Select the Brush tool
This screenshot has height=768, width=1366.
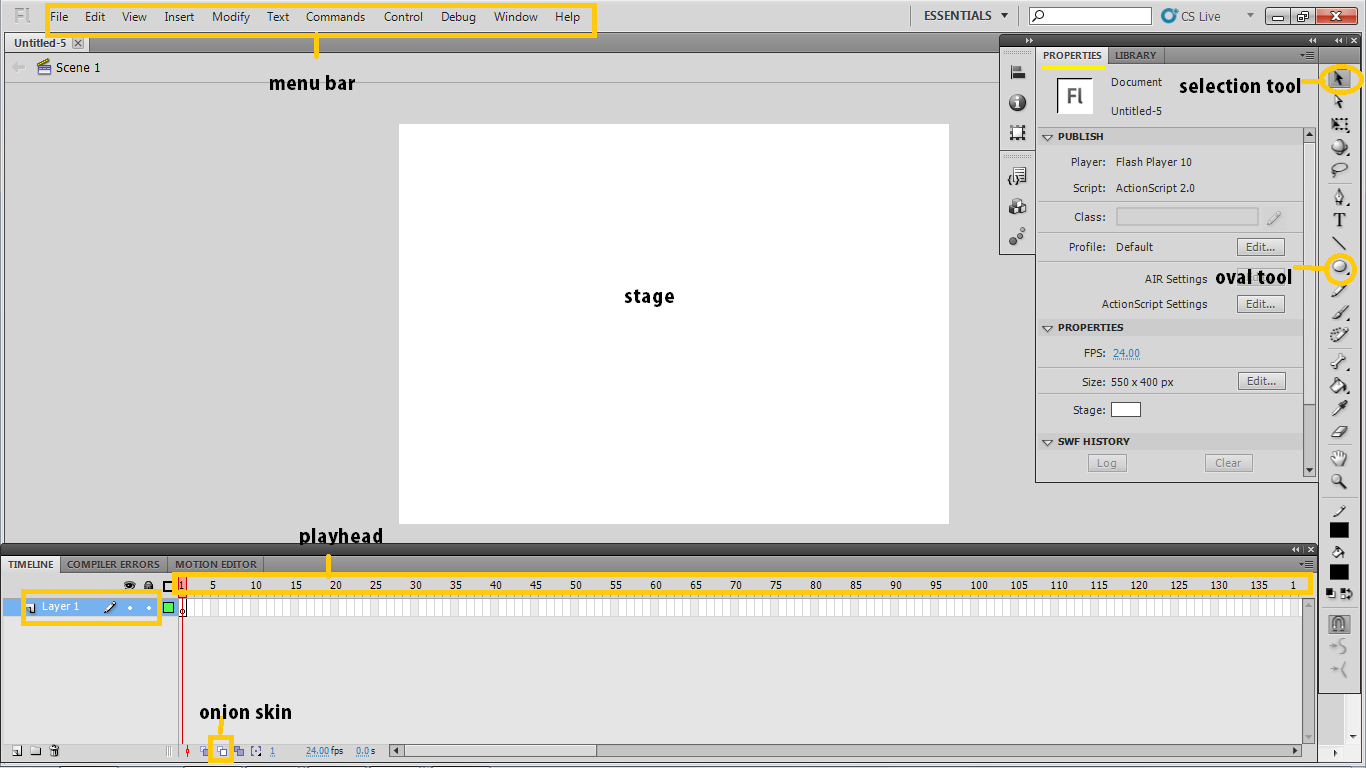(1340, 313)
